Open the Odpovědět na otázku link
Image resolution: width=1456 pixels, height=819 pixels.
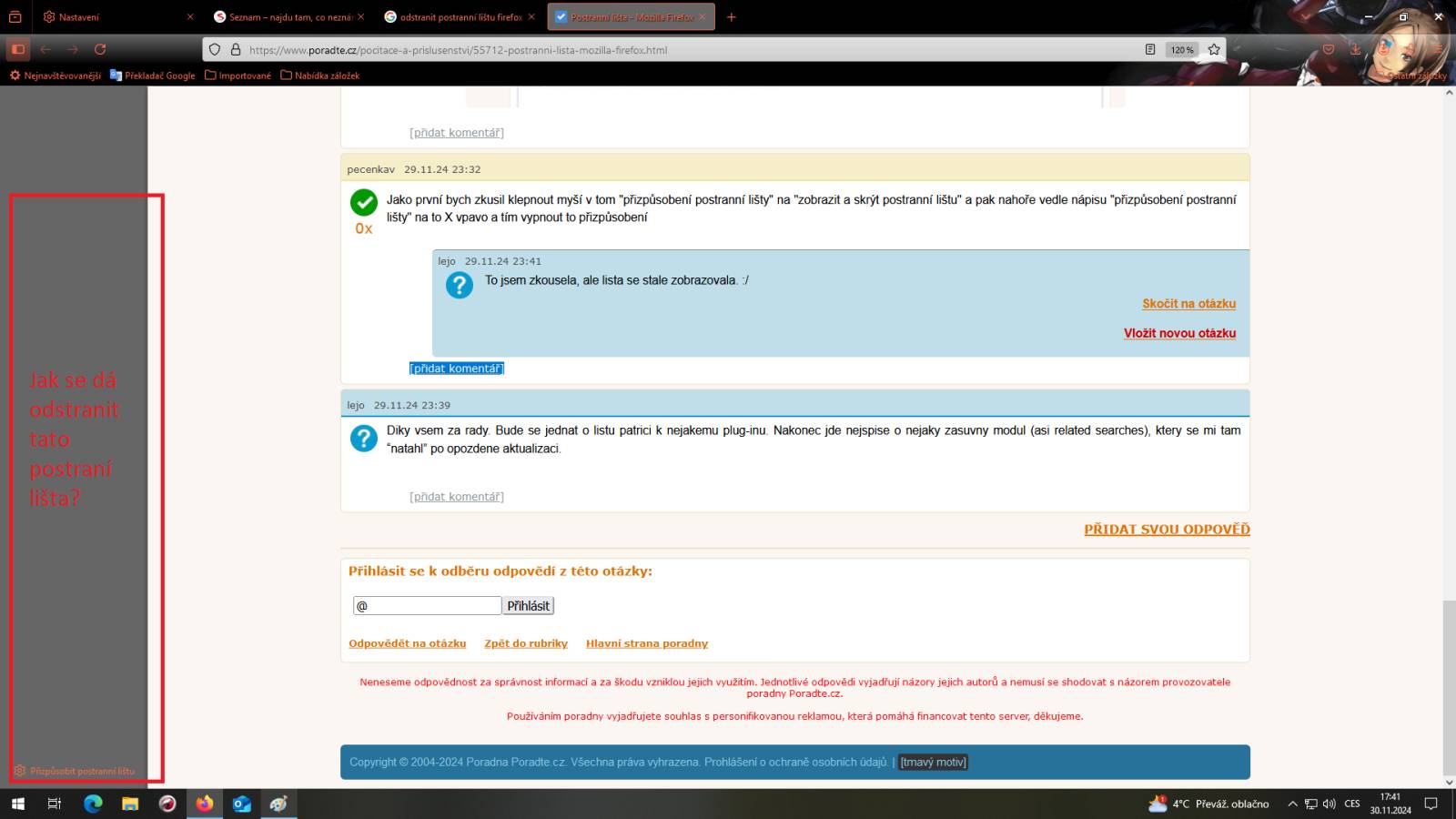point(407,643)
